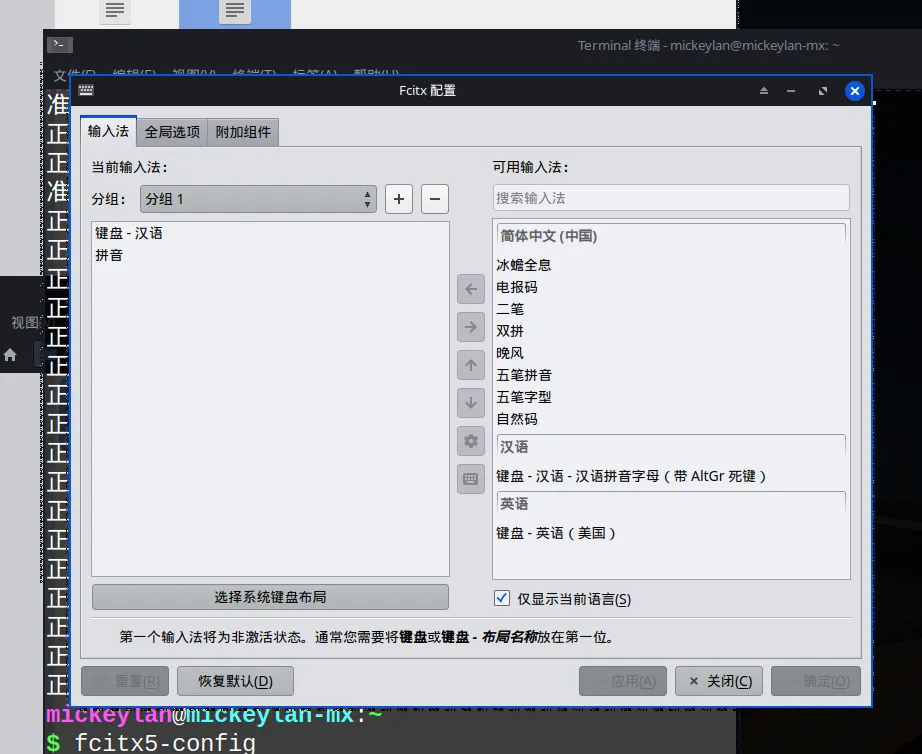The height and width of the screenshot is (754, 922).
Task: Click the fcitx5-config command in the terminal
Action: [x=165, y=742]
